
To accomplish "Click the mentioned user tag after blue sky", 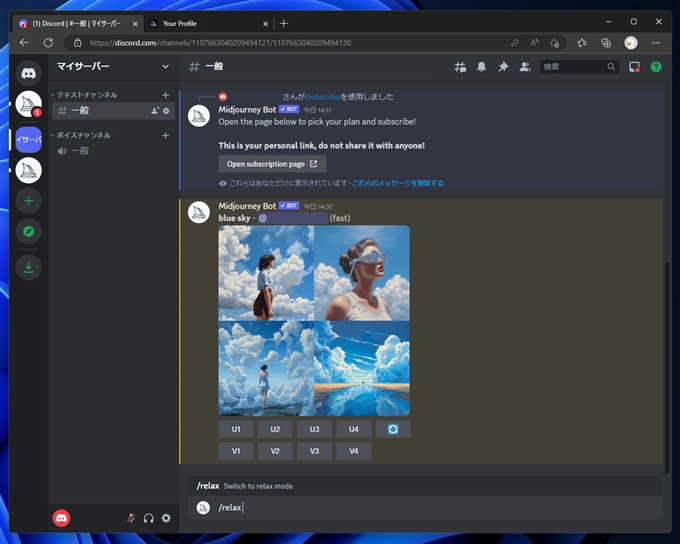I will (x=293, y=218).
